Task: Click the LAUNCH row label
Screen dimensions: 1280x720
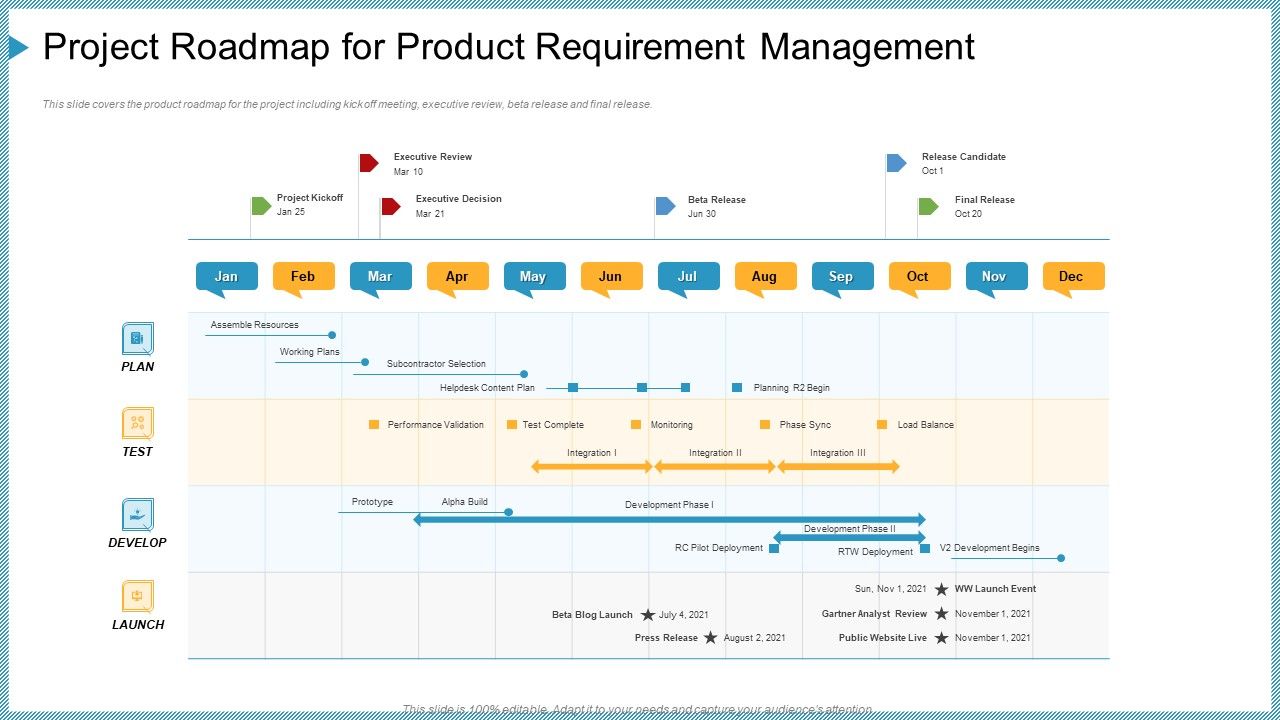Action: pyautogui.click(x=138, y=625)
